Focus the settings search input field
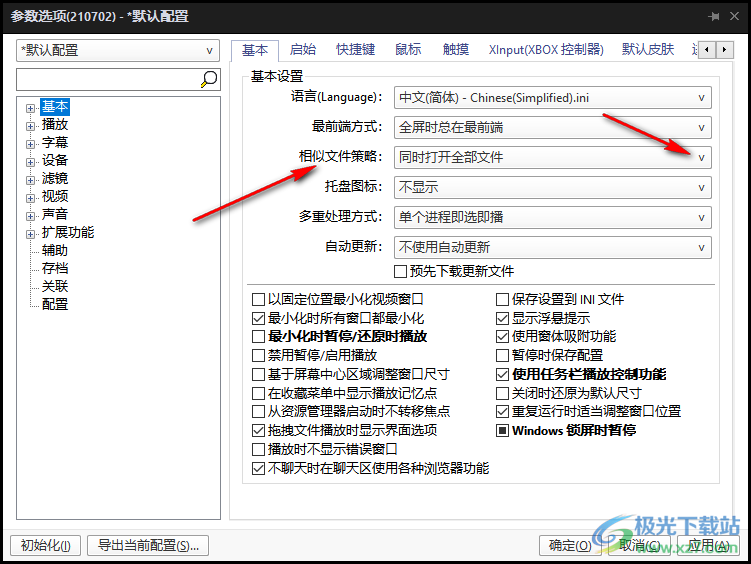 tap(108, 79)
